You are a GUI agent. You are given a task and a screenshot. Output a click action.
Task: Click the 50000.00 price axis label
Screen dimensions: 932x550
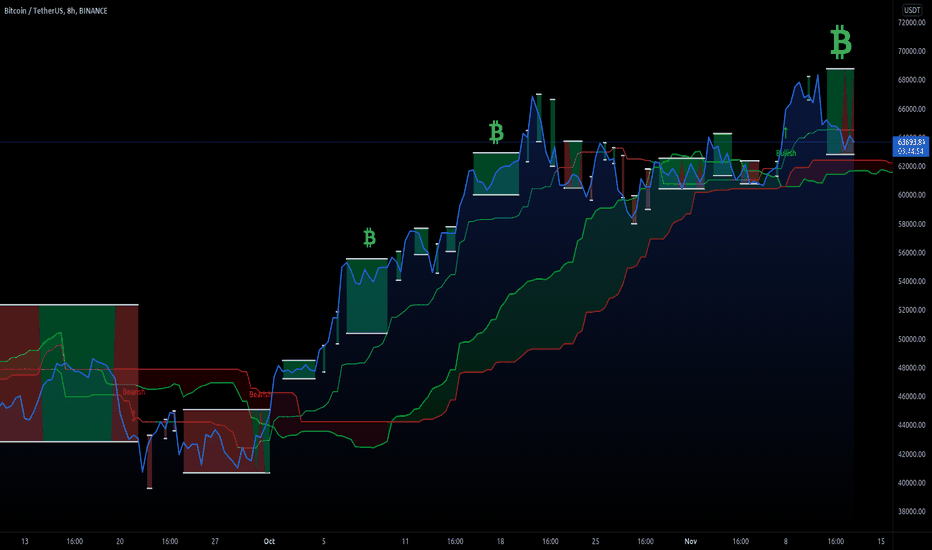click(911, 339)
